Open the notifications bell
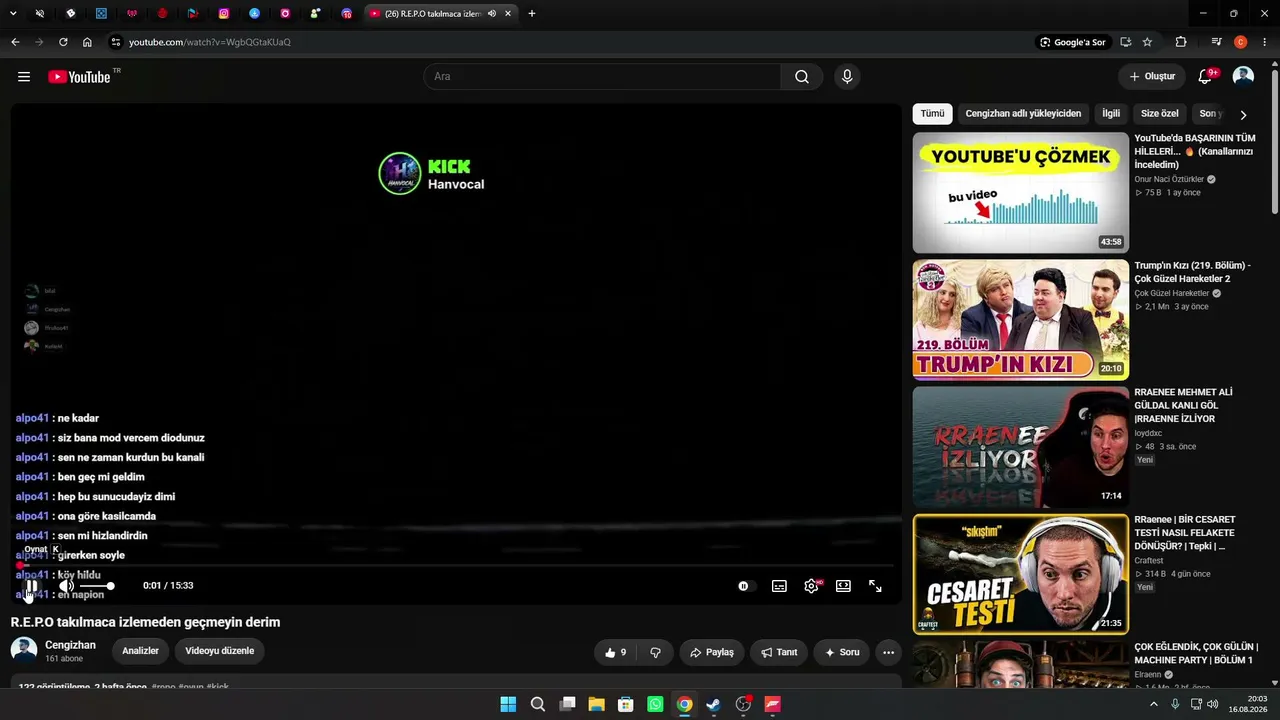The height and width of the screenshot is (720, 1280). [x=1206, y=77]
